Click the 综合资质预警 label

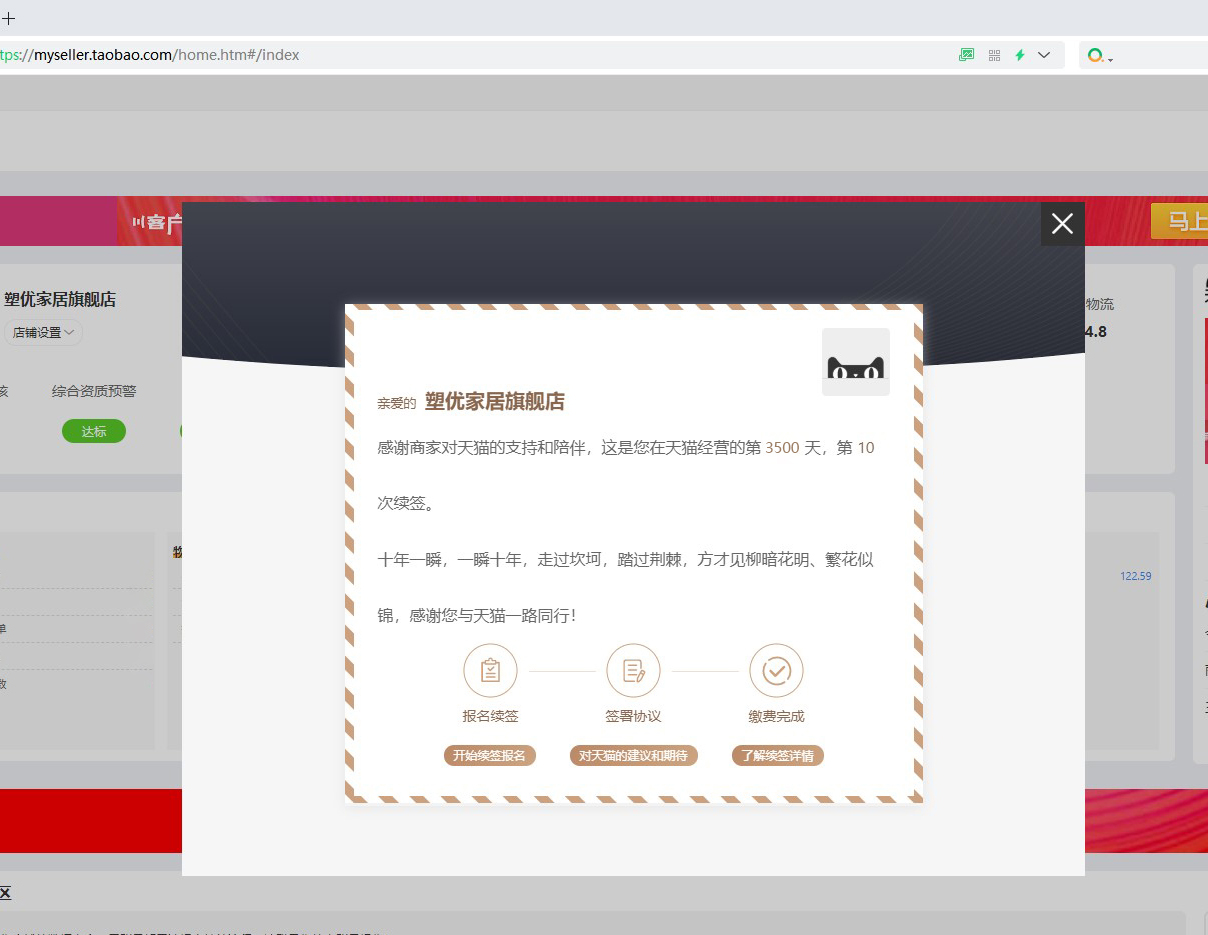(94, 391)
